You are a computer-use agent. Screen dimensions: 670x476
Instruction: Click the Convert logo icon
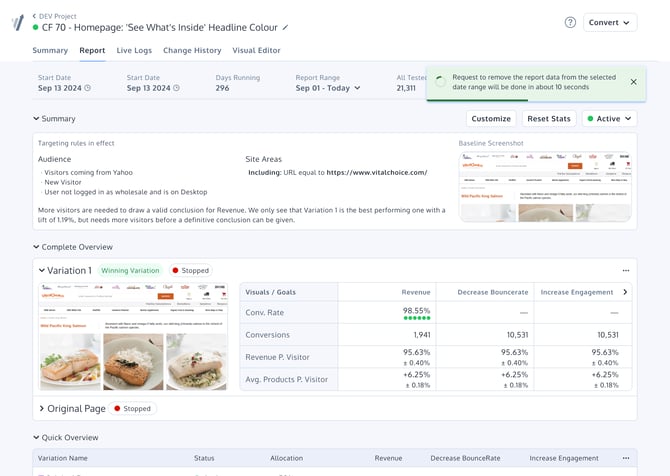pos(18,22)
